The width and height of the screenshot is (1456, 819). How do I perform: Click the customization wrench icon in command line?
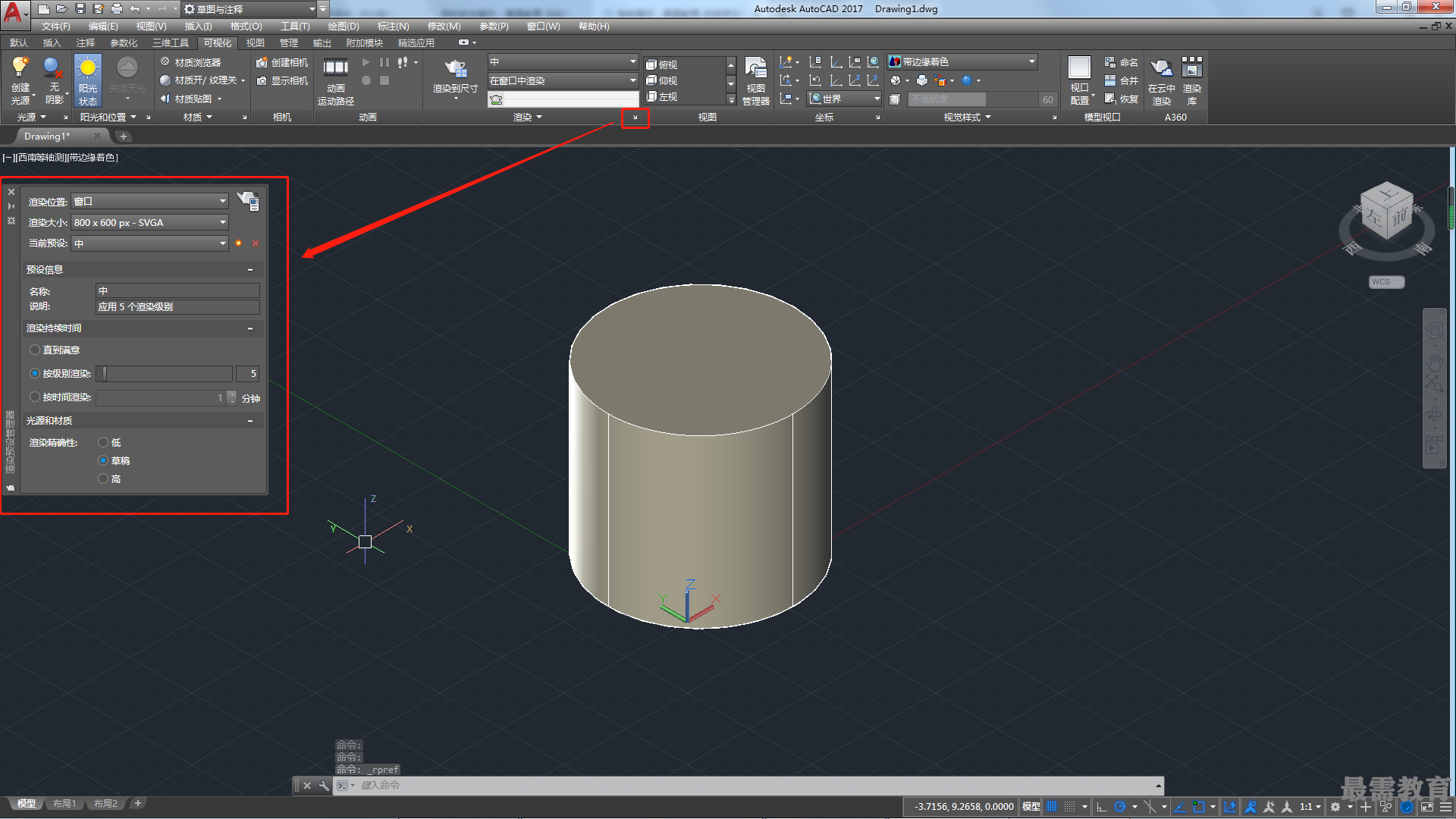[x=324, y=786]
